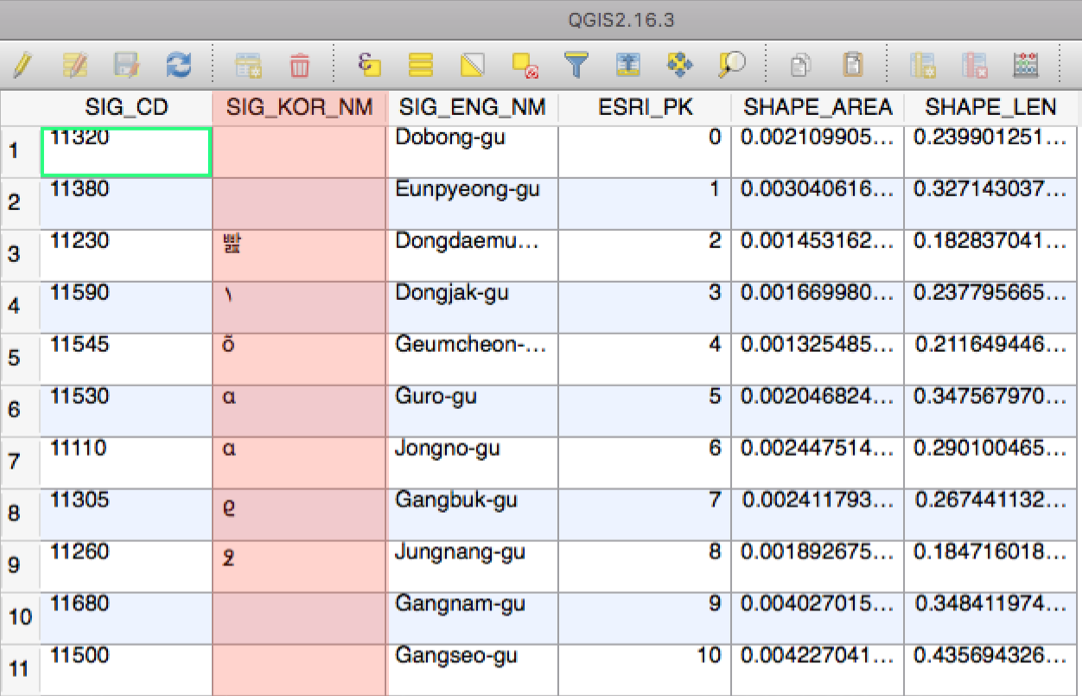Click the Jungnang-gu cell

point(472,566)
